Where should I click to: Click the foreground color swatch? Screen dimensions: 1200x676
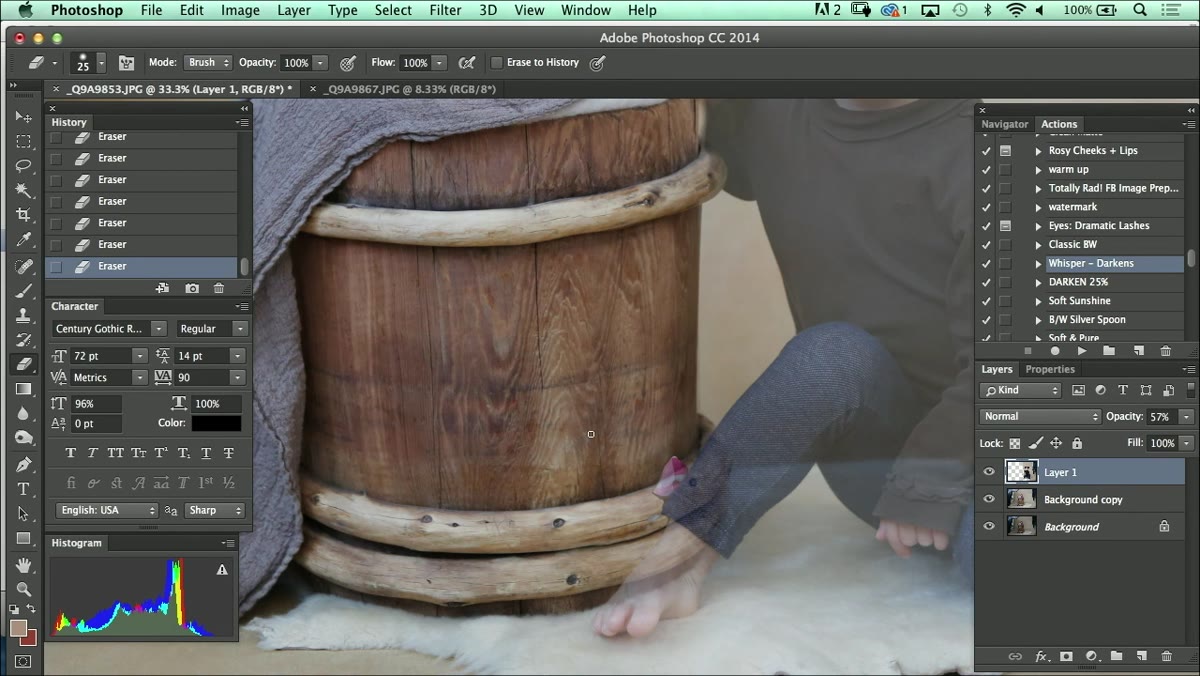click(x=18, y=628)
